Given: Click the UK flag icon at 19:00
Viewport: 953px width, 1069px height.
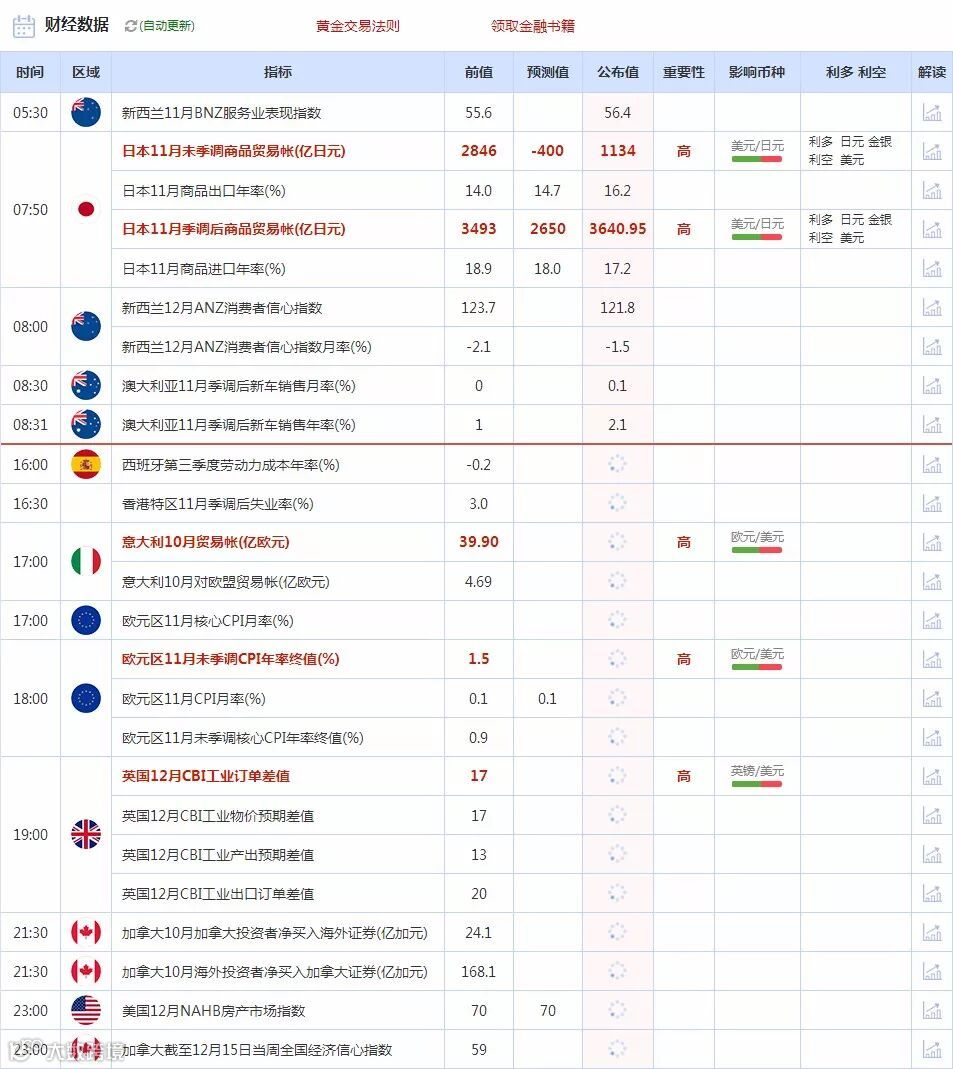Looking at the screenshot, I should pos(86,834).
